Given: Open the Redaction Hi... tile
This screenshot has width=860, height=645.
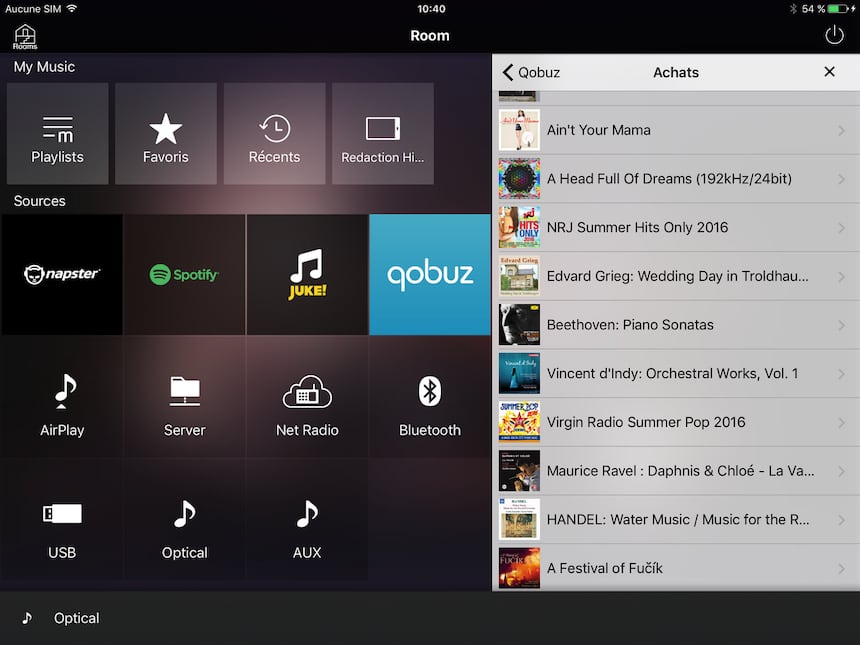Looking at the screenshot, I should [383, 133].
